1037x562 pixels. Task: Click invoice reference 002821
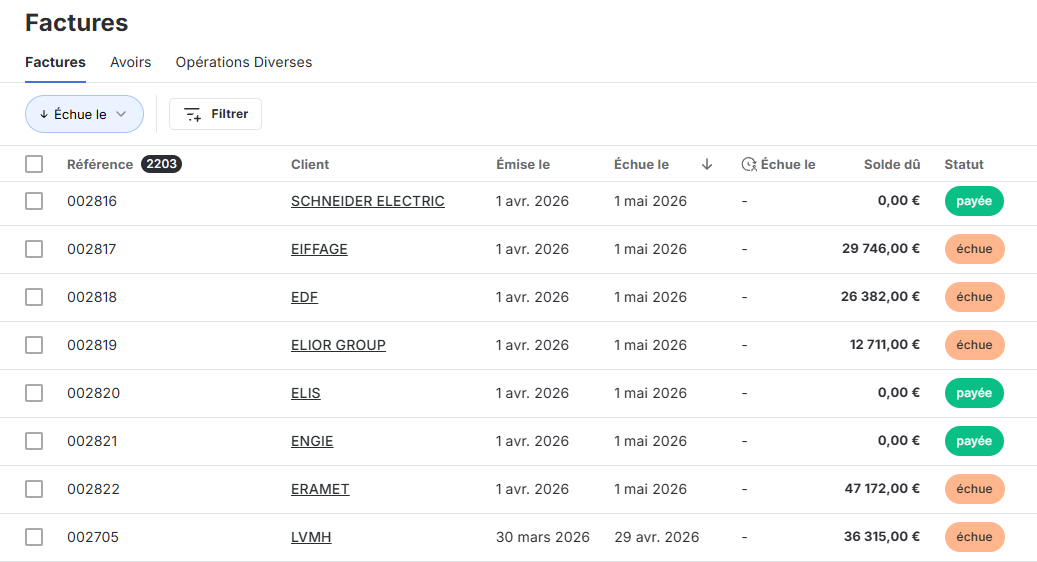click(x=92, y=441)
